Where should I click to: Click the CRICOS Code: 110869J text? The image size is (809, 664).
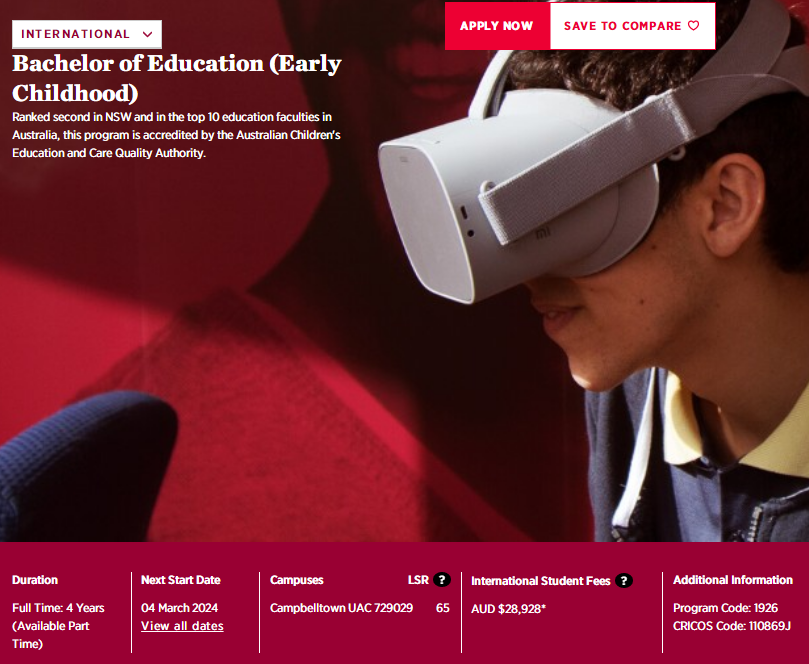tap(732, 626)
